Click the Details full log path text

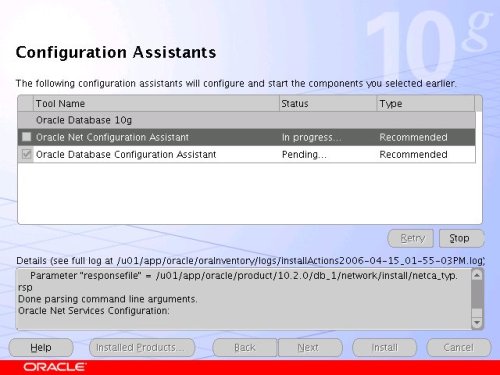point(250,261)
